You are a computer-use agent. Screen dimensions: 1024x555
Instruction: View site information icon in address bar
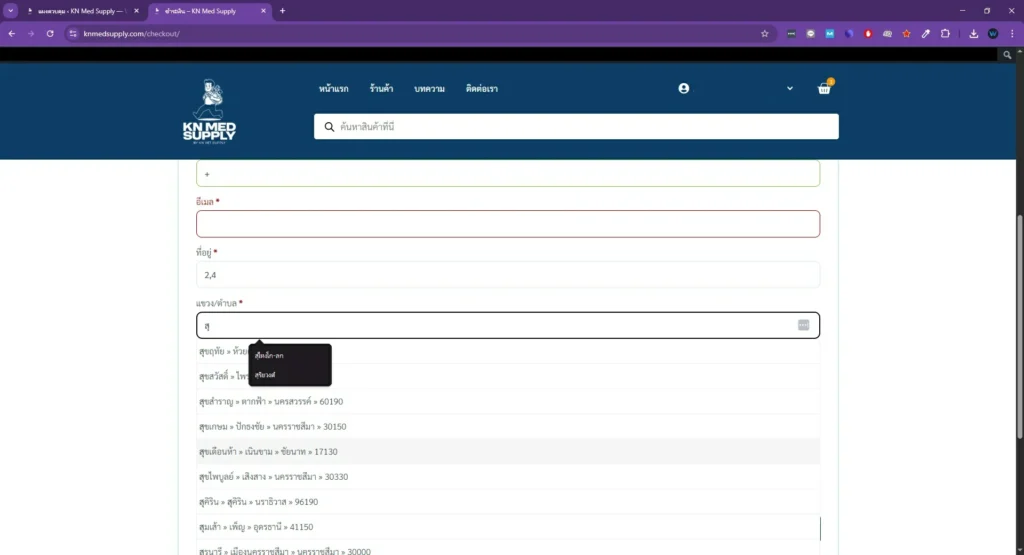click(x=73, y=33)
